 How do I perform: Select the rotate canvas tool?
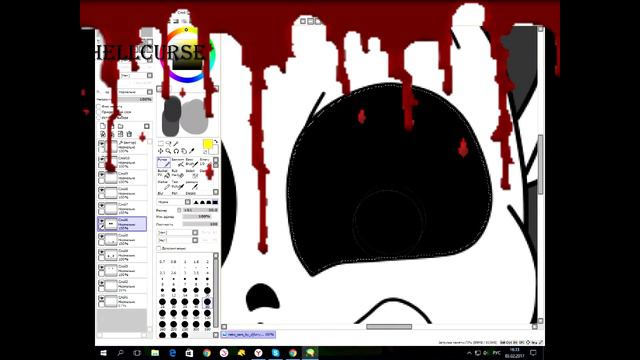point(176,151)
